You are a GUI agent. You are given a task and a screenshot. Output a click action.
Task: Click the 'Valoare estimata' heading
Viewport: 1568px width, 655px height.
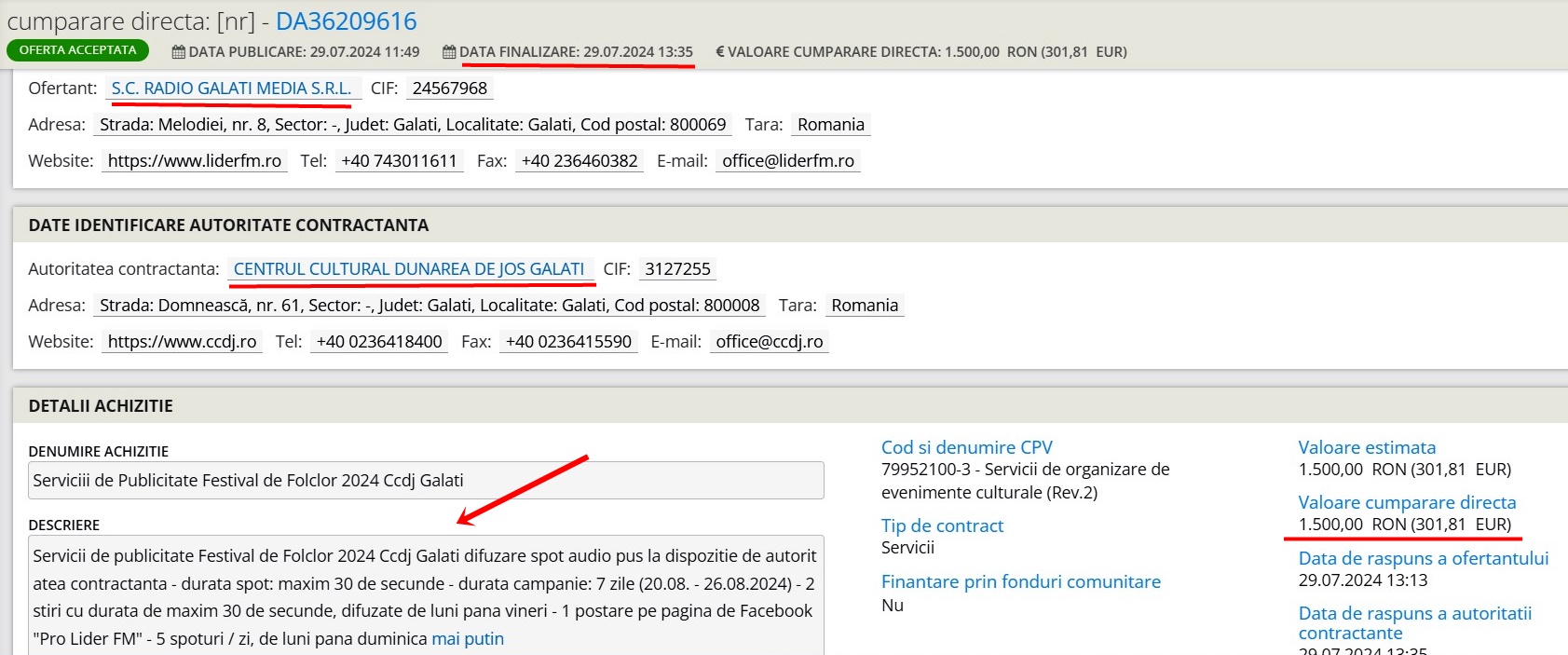[x=1367, y=447]
